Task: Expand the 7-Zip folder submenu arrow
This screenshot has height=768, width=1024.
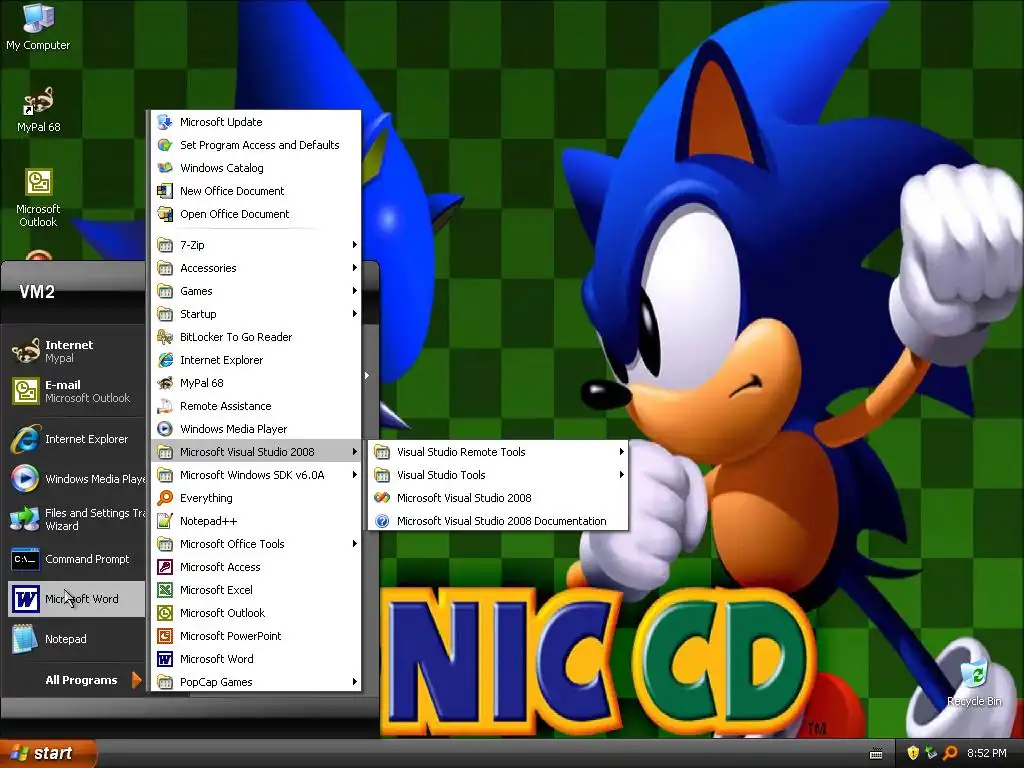Action: coord(355,245)
